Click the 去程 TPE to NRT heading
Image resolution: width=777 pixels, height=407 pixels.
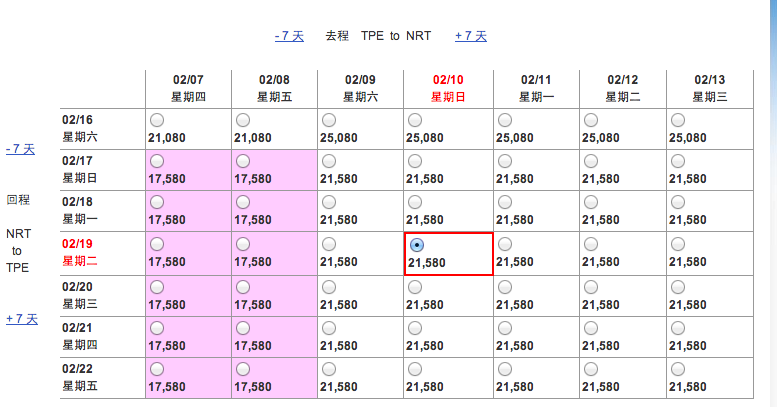(378, 36)
